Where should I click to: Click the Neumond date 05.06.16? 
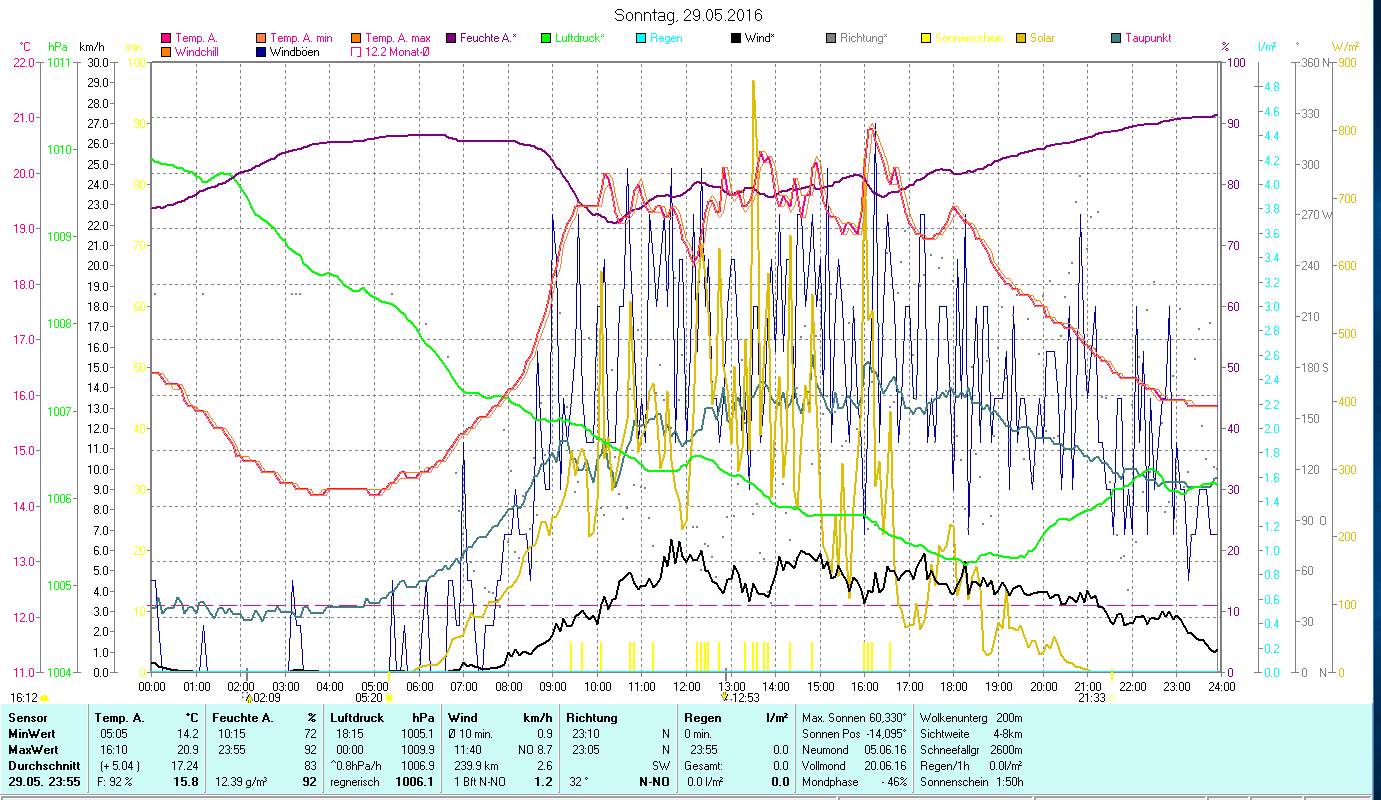pos(883,749)
